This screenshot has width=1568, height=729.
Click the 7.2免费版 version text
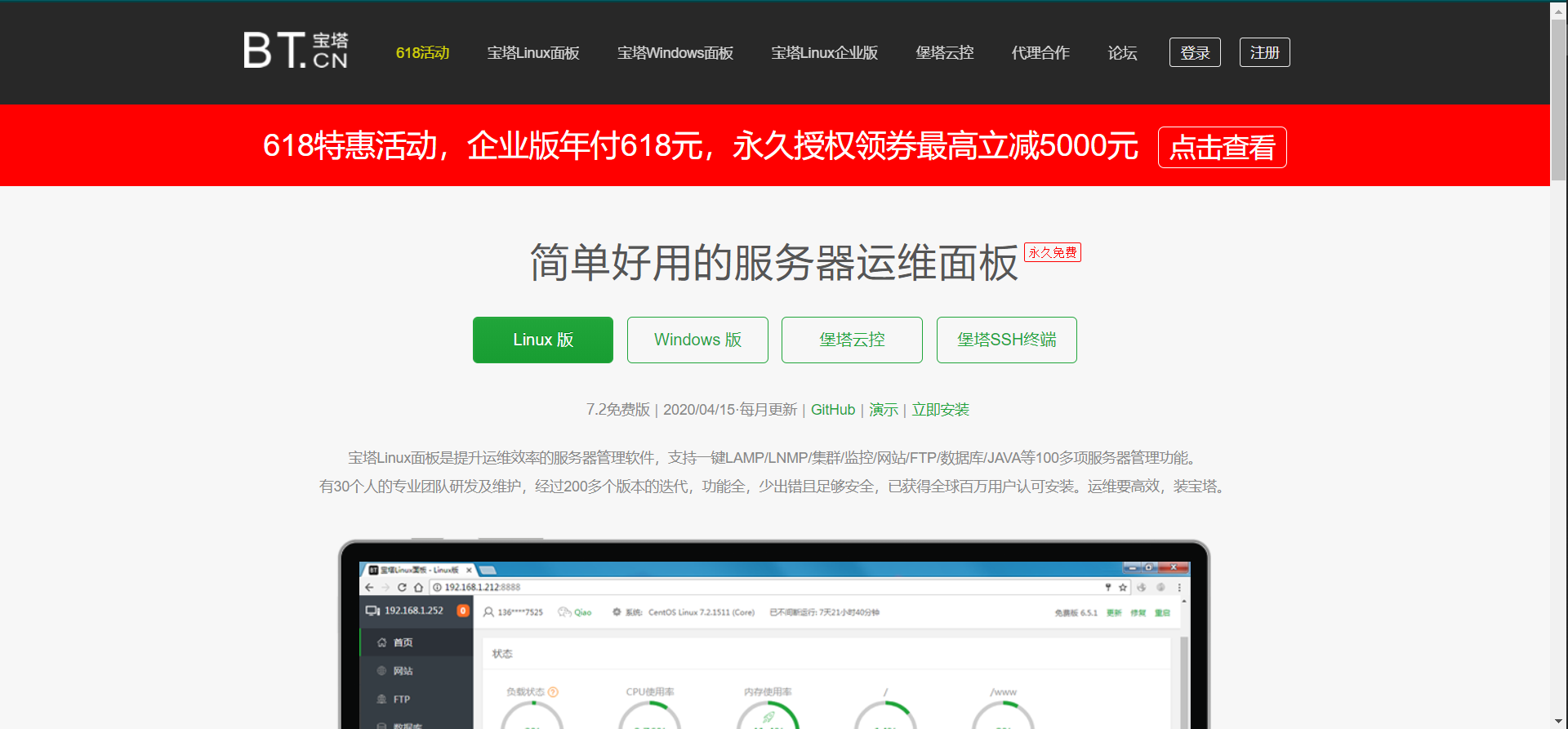[618, 410]
